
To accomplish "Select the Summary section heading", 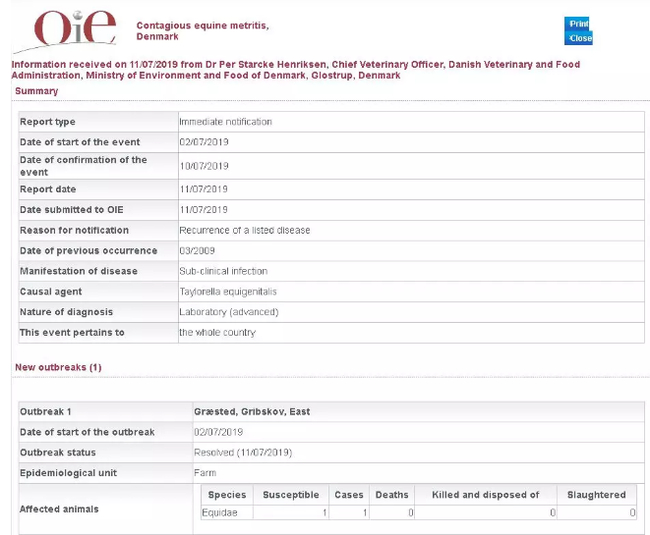I will [37, 91].
